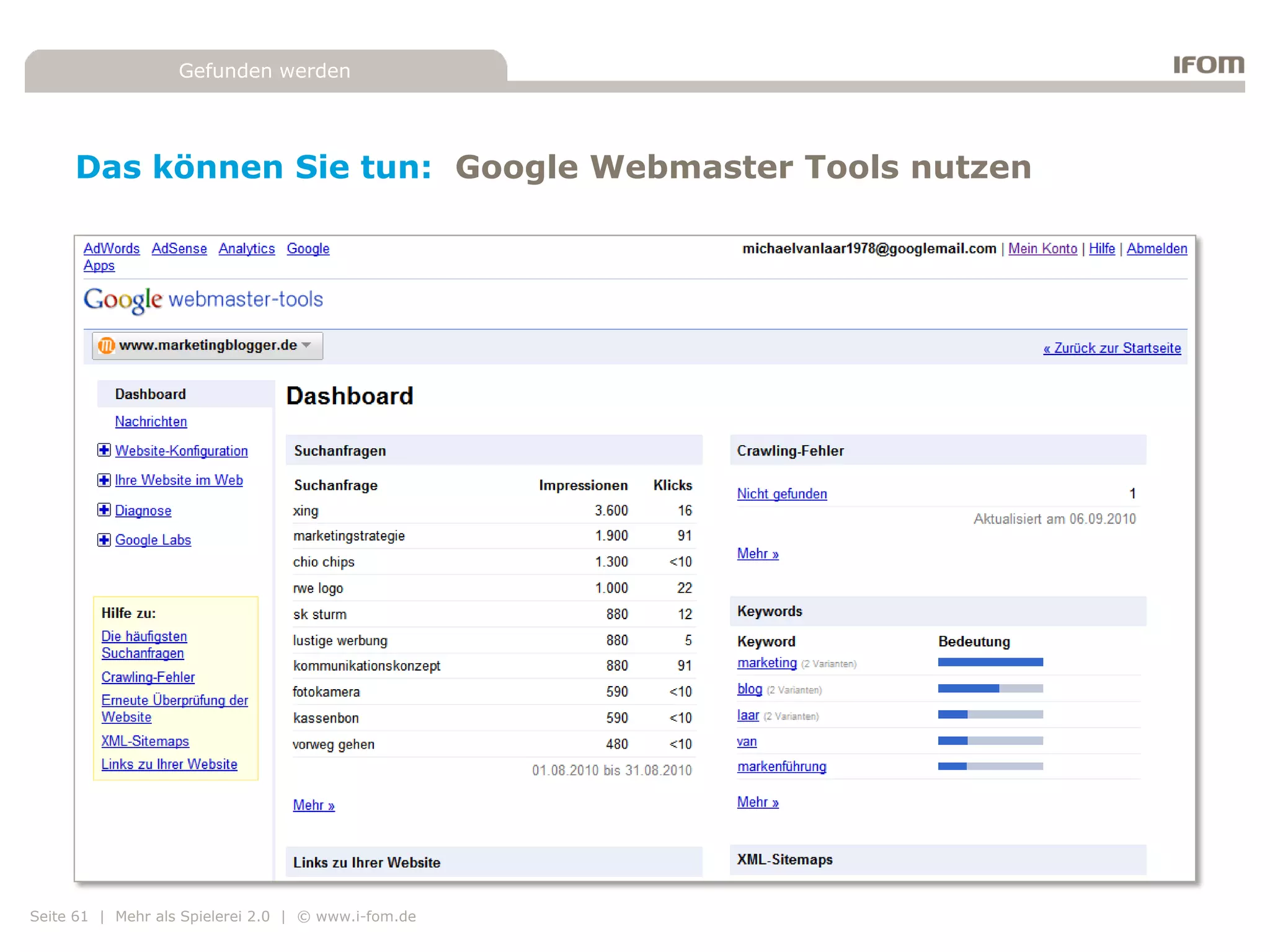The width and height of the screenshot is (1270, 952).
Task: Select the 'sk sturm' query
Action: pos(493,614)
